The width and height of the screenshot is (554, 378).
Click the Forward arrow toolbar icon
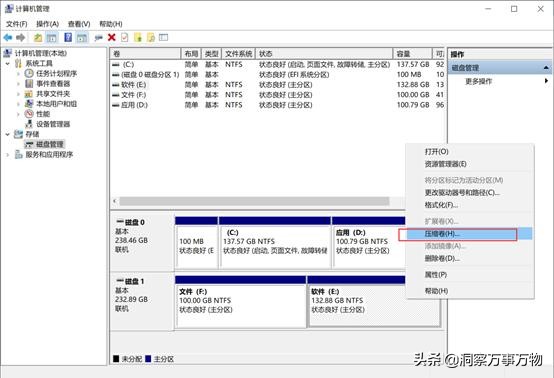pyautogui.click(x=20, y=37)
